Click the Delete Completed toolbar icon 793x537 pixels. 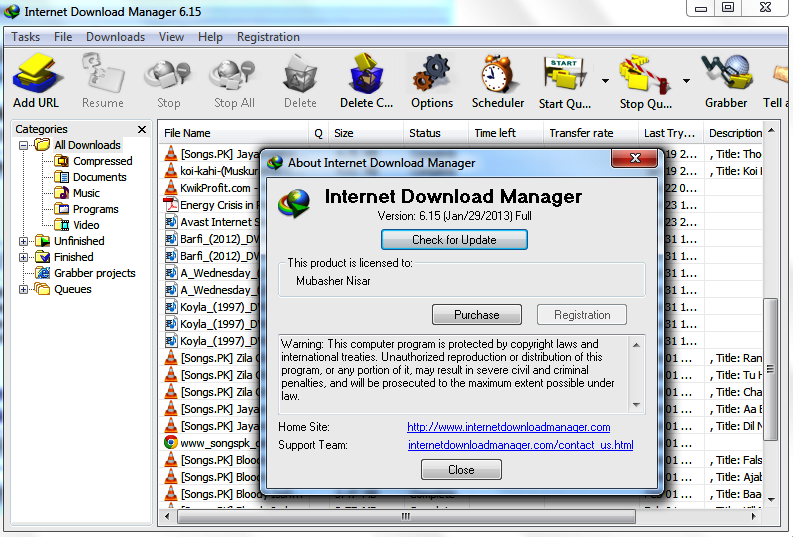[x=366, y=75]
